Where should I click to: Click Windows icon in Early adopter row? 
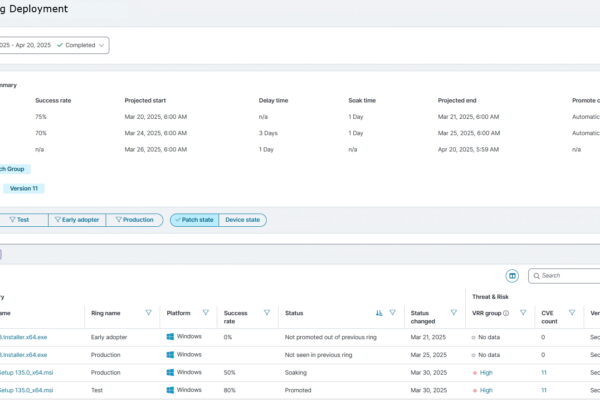point(170,336)
